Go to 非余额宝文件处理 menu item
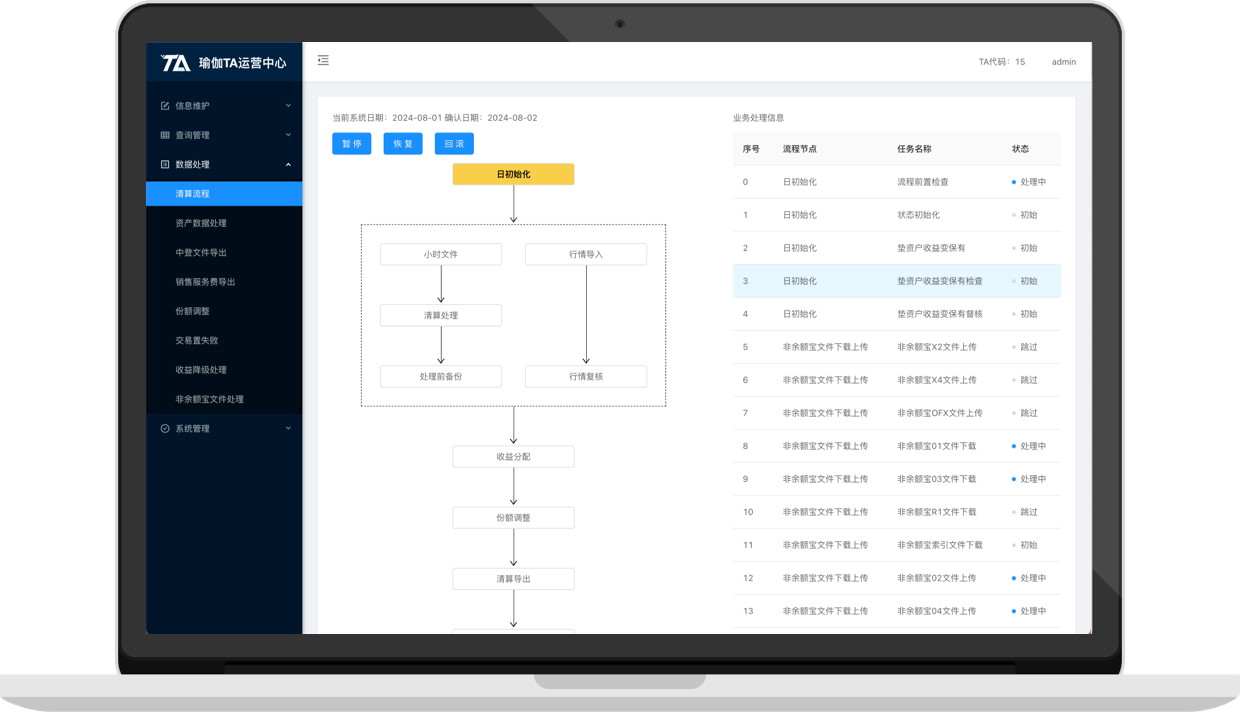 [x=209, y=400]
